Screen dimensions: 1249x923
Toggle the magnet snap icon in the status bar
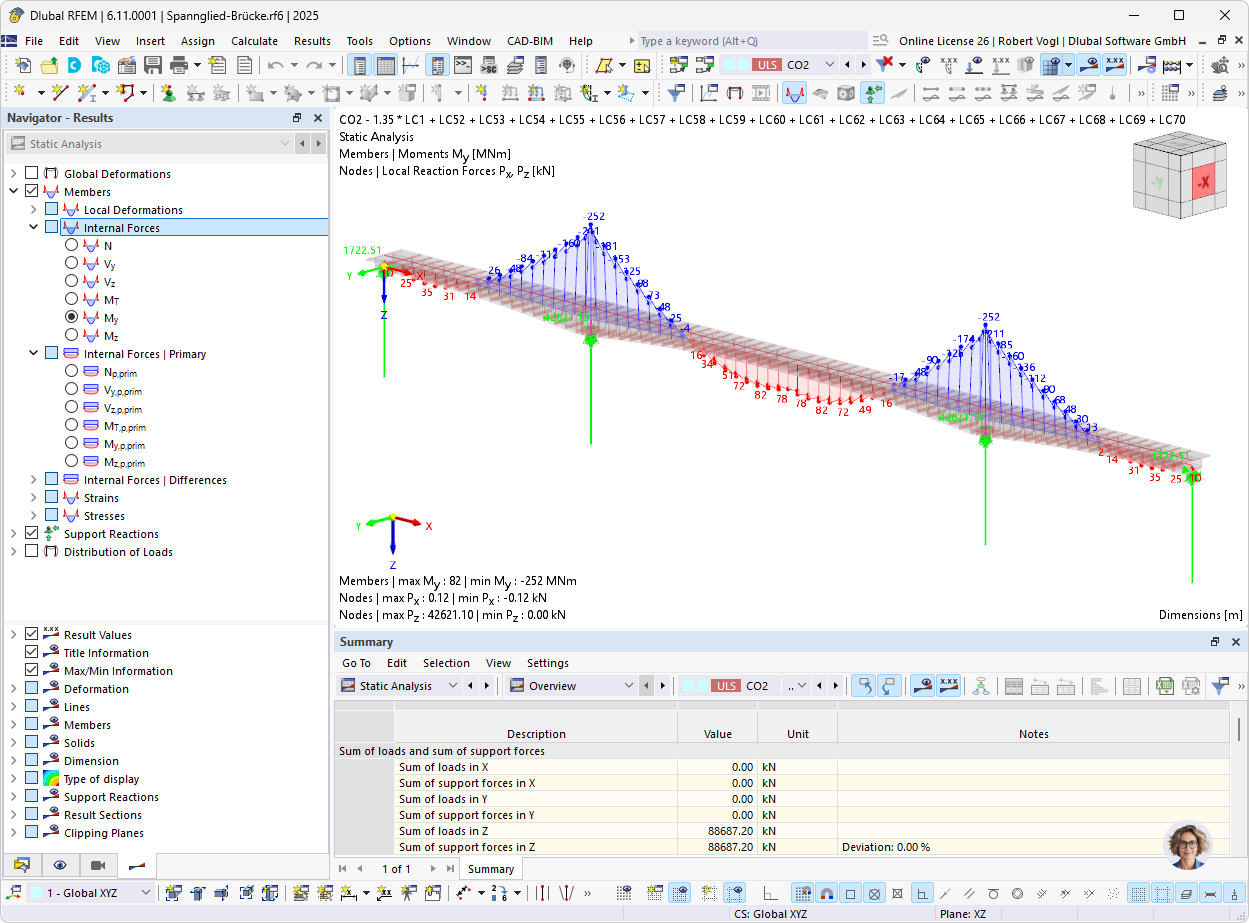827,893
